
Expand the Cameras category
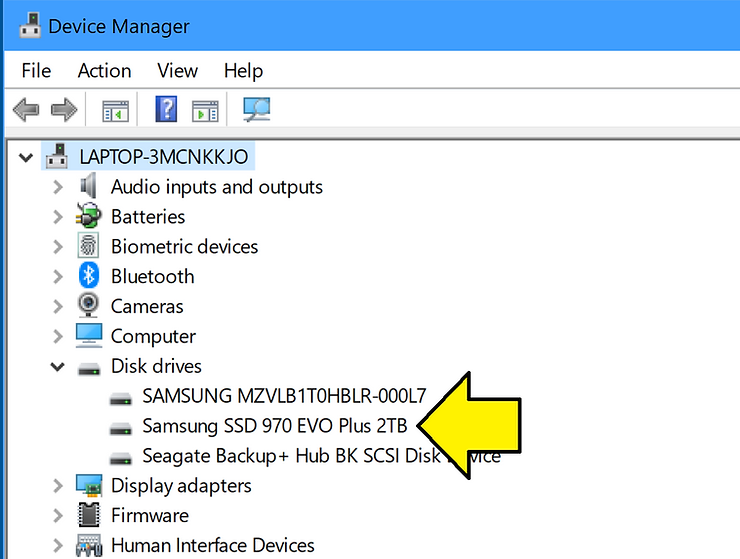58,306
